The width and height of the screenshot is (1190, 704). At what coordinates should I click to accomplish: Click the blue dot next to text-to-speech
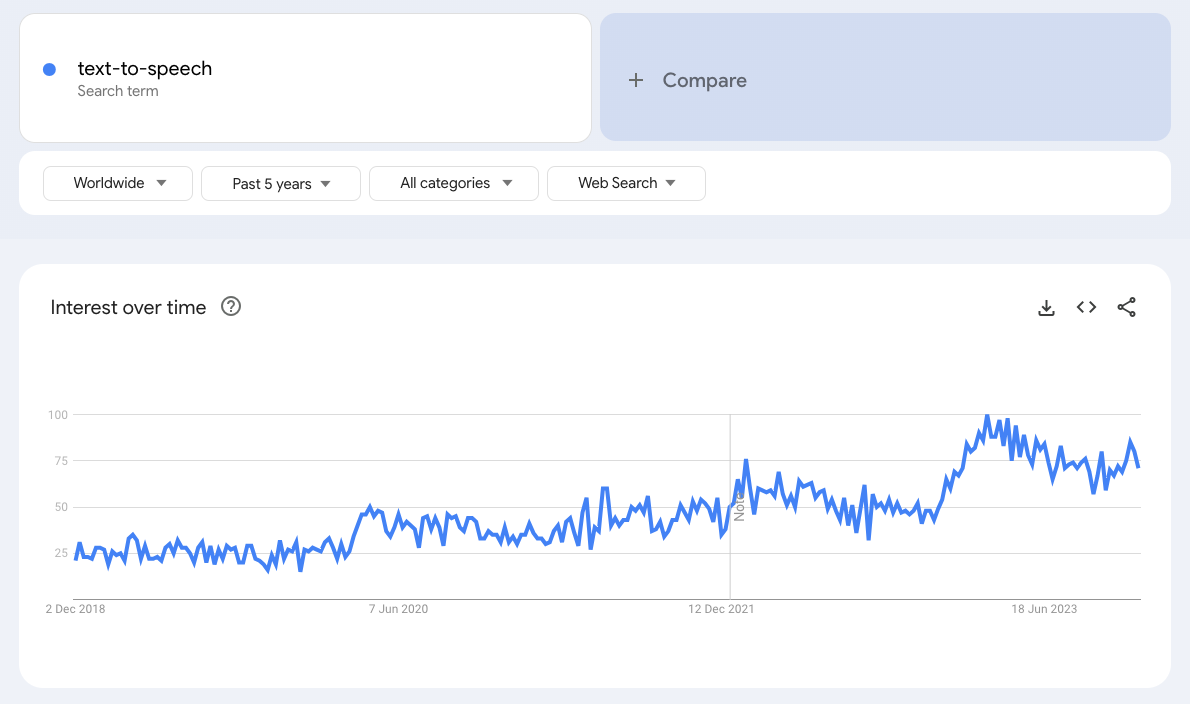coord(49,70)
